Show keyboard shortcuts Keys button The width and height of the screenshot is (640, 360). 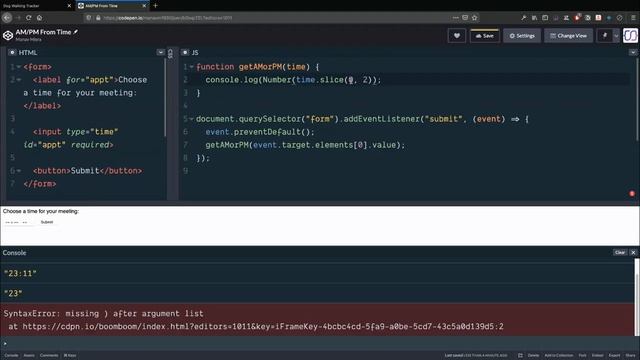click(70, 355)
